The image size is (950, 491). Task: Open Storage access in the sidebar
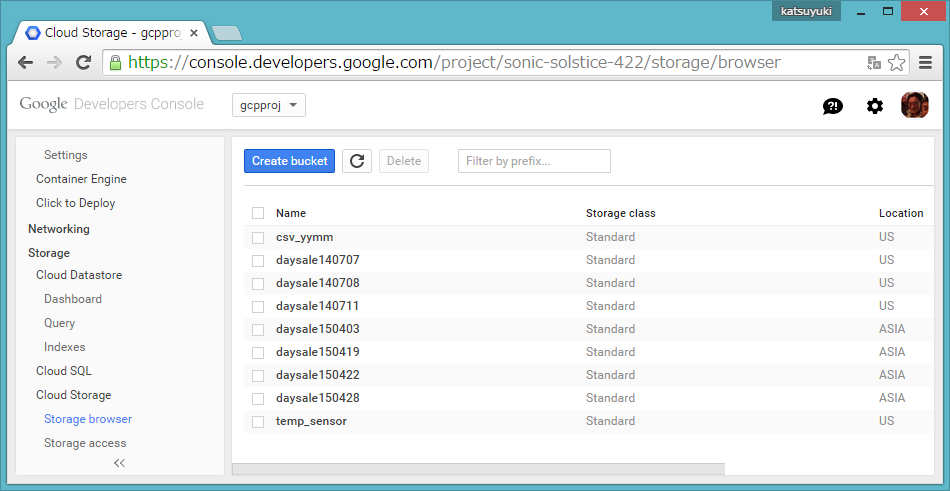[x=85, y=443]
